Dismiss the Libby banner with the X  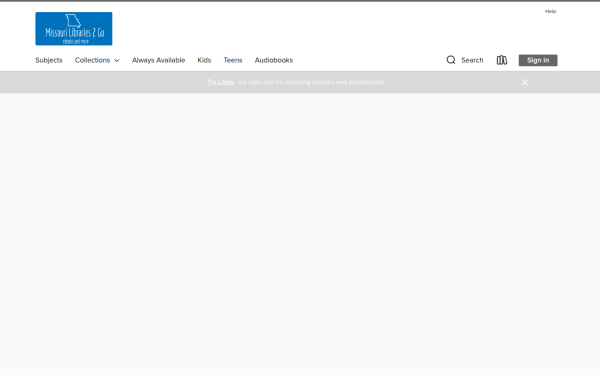tap(525, 82)
